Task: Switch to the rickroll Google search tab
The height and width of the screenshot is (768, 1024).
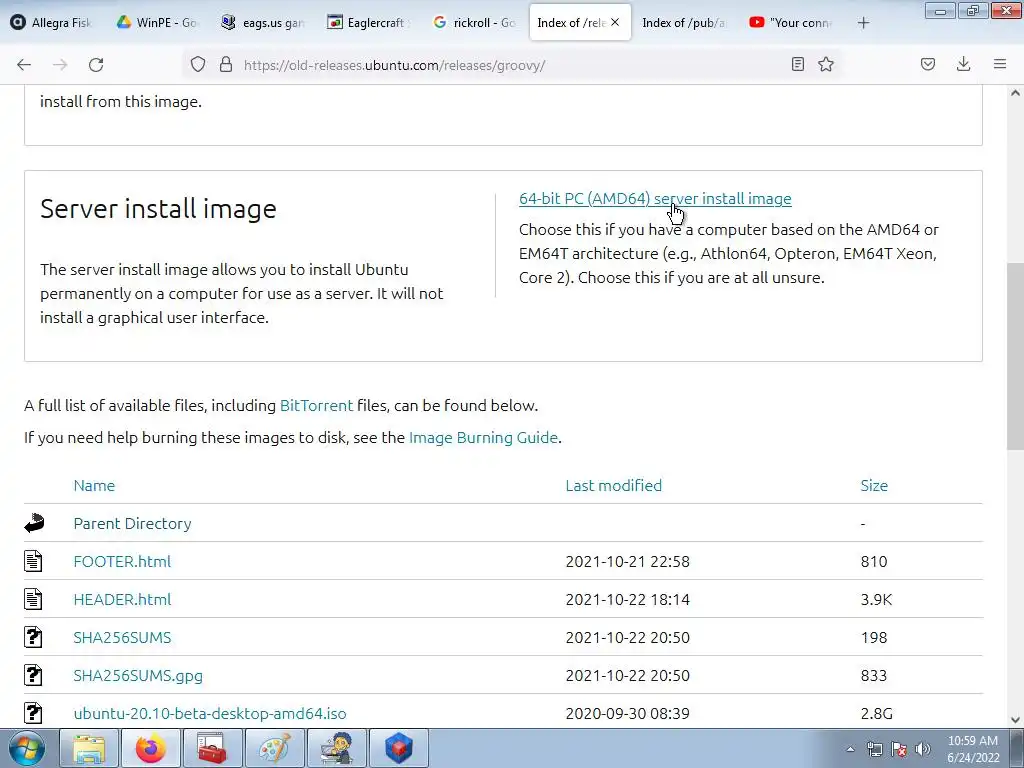Action: coord(474,22)
